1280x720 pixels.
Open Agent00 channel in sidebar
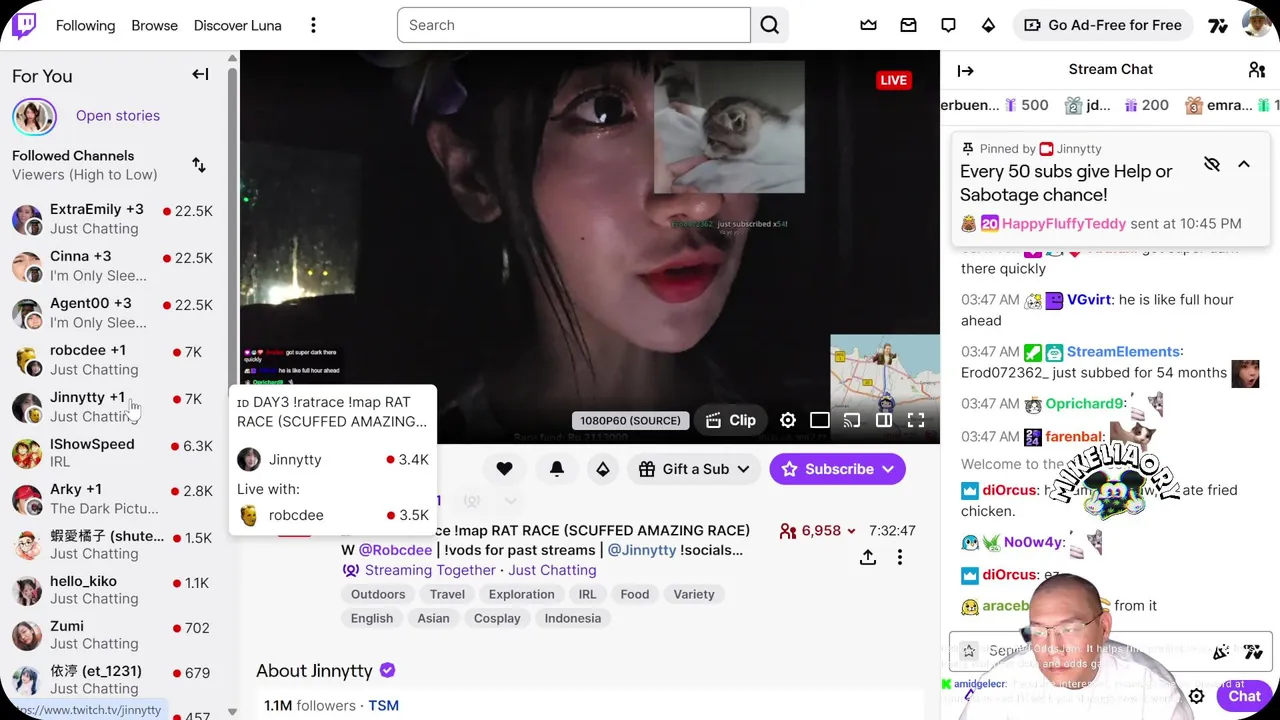112,313
